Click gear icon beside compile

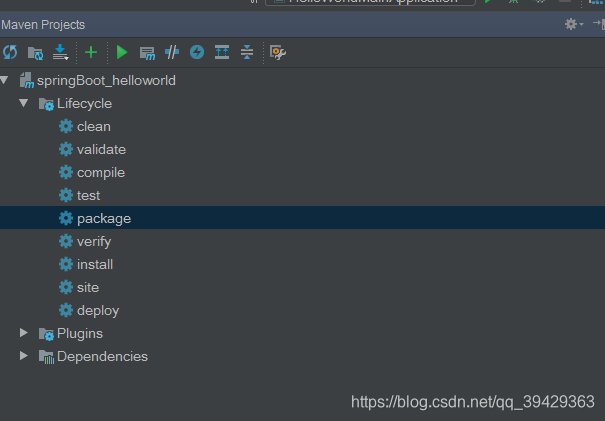tap(66, 172)
